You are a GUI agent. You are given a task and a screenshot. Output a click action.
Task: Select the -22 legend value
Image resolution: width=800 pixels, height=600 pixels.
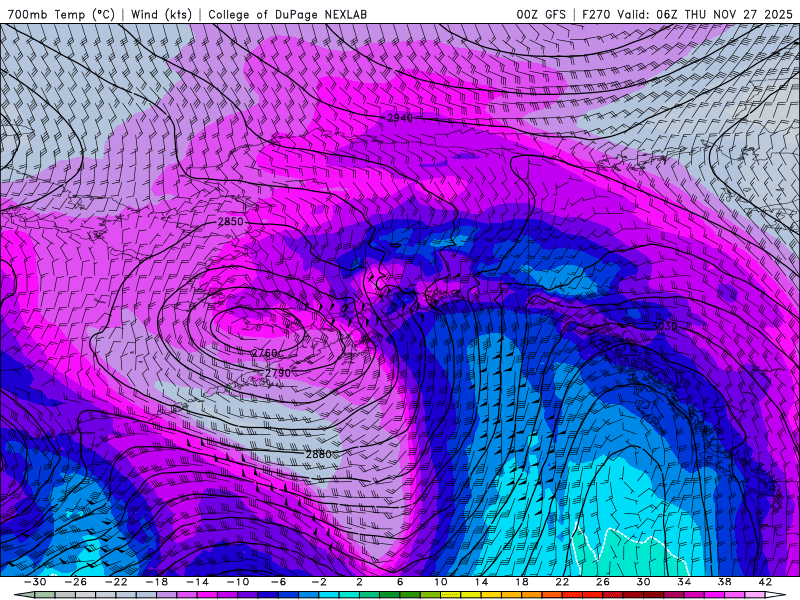tap(116, 582)
